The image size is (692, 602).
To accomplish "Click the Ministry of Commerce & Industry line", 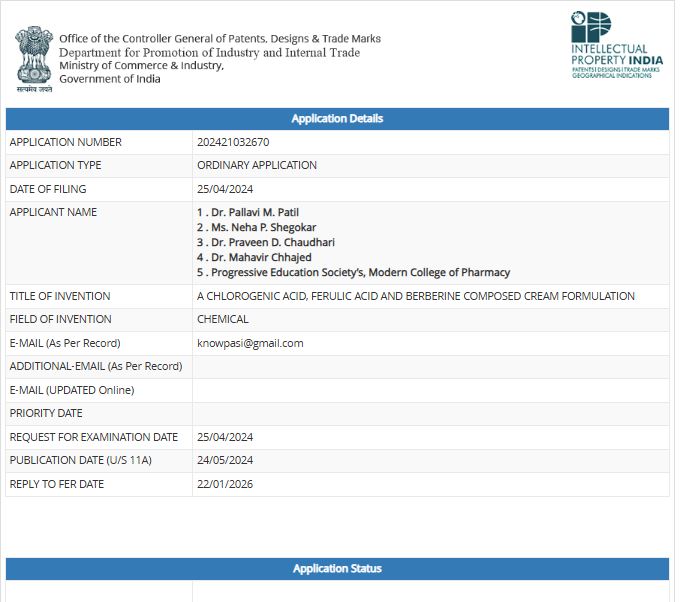I will [142, 66].
